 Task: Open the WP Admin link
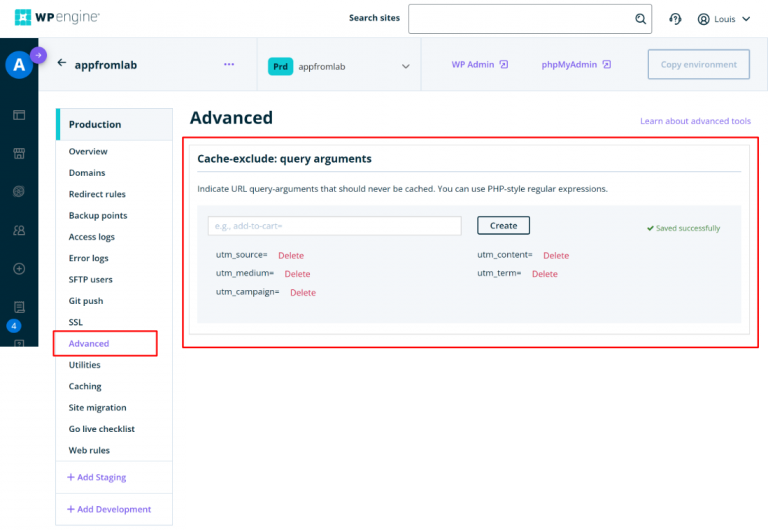pos(480,65)
